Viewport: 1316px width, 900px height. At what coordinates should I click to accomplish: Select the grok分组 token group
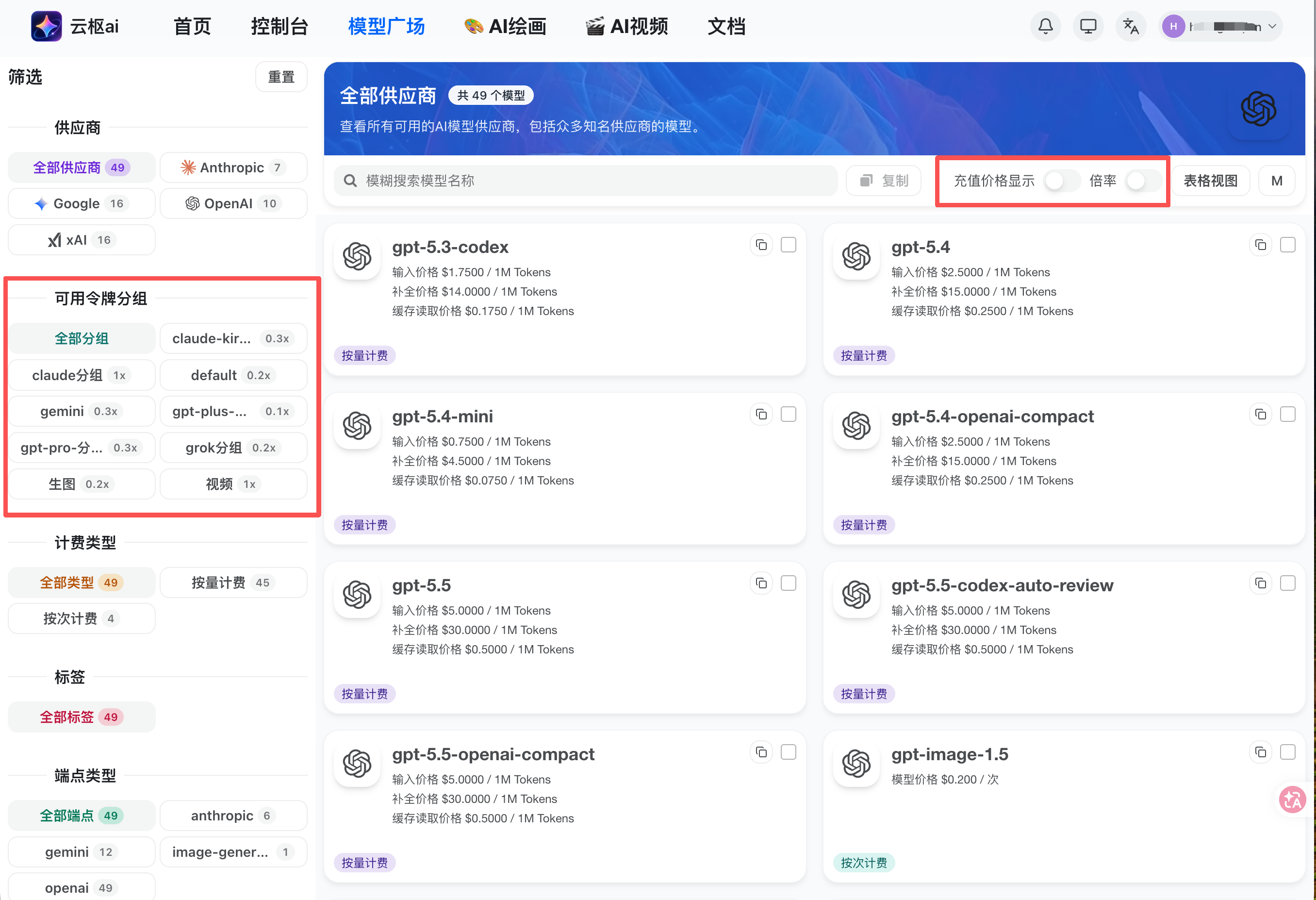point(233,448)
